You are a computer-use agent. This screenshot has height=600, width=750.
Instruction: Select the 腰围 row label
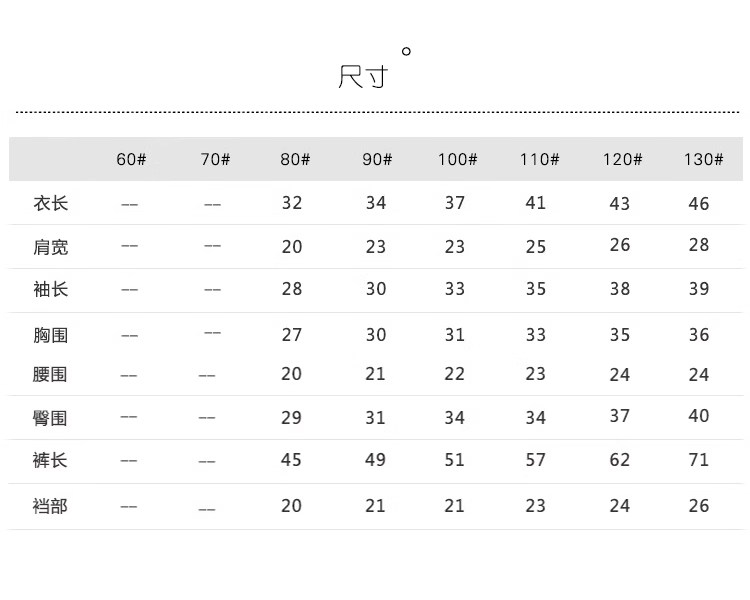[51, 374]
